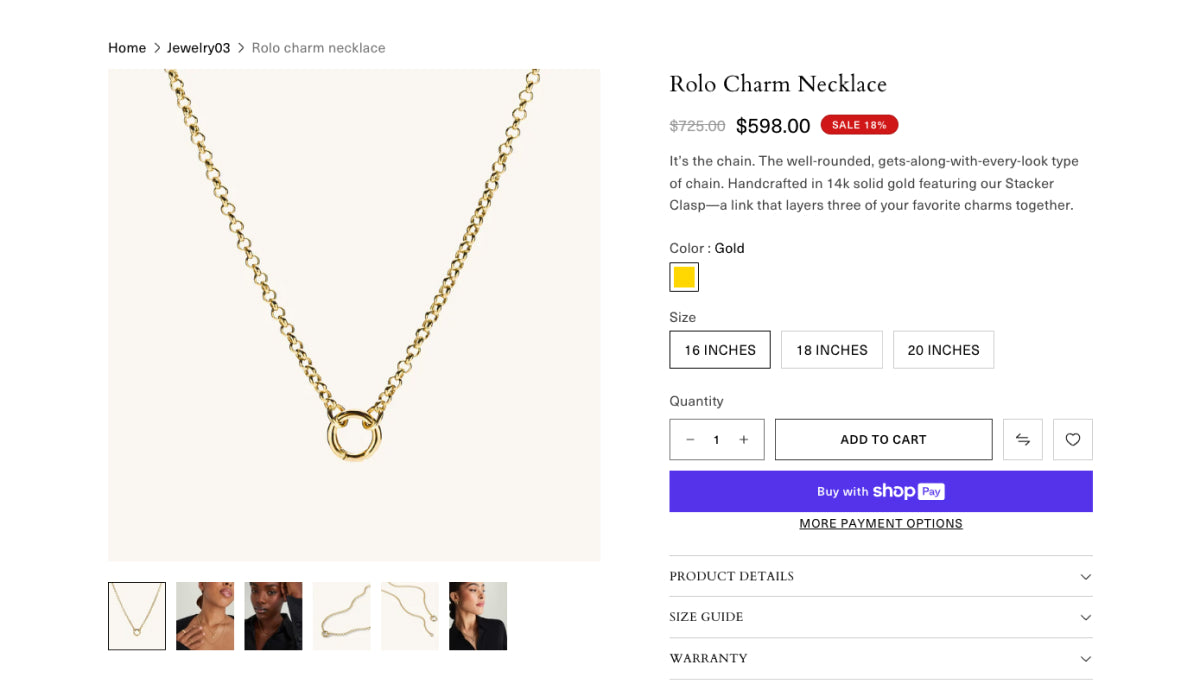Screen dimensions: 1200x700
Task: Go to Home breadcrumb link
Action: (127, 48)
